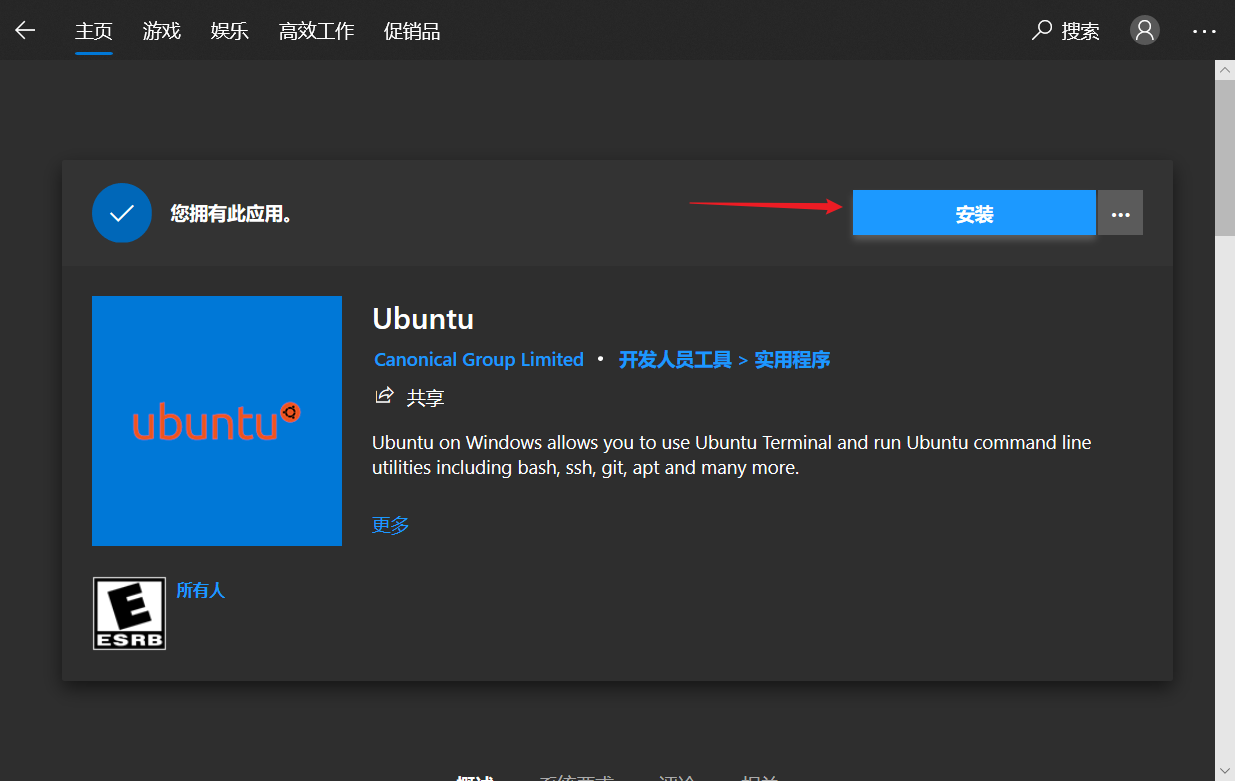Select the 高效工作 tab
Viewport: 1235px width, 781px height.
(317, 31)
